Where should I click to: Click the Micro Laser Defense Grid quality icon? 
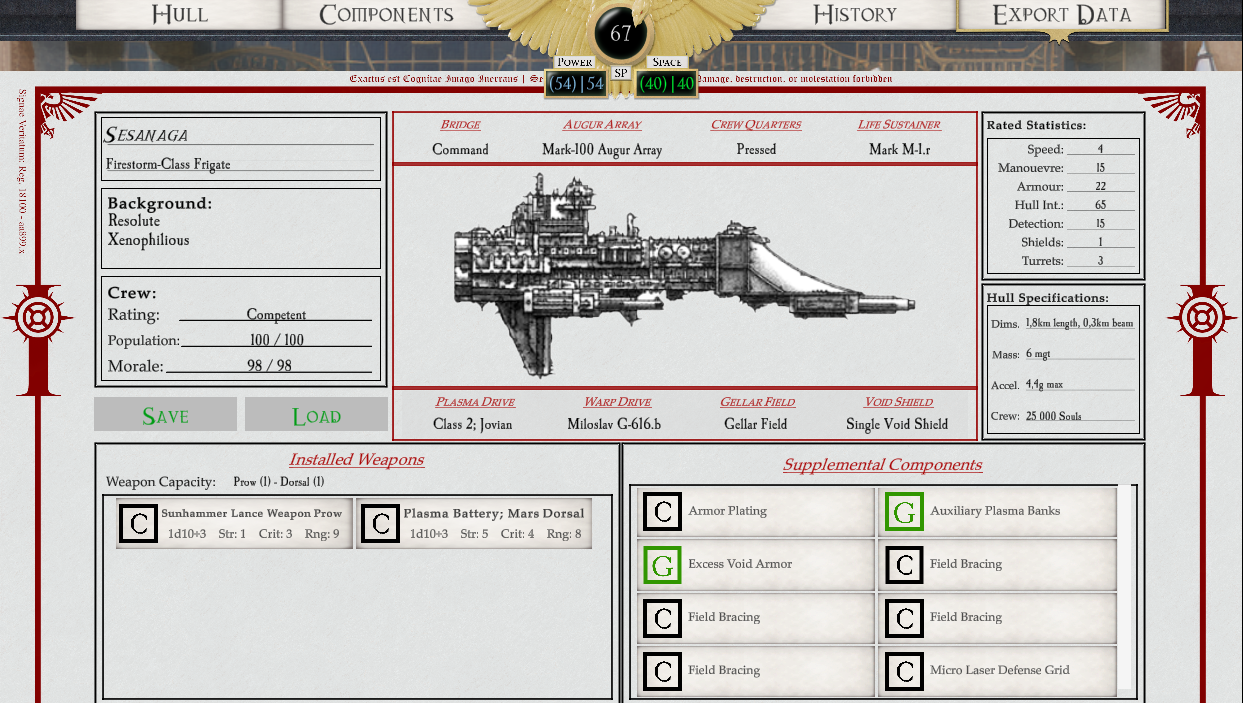(x=904, y=670)
